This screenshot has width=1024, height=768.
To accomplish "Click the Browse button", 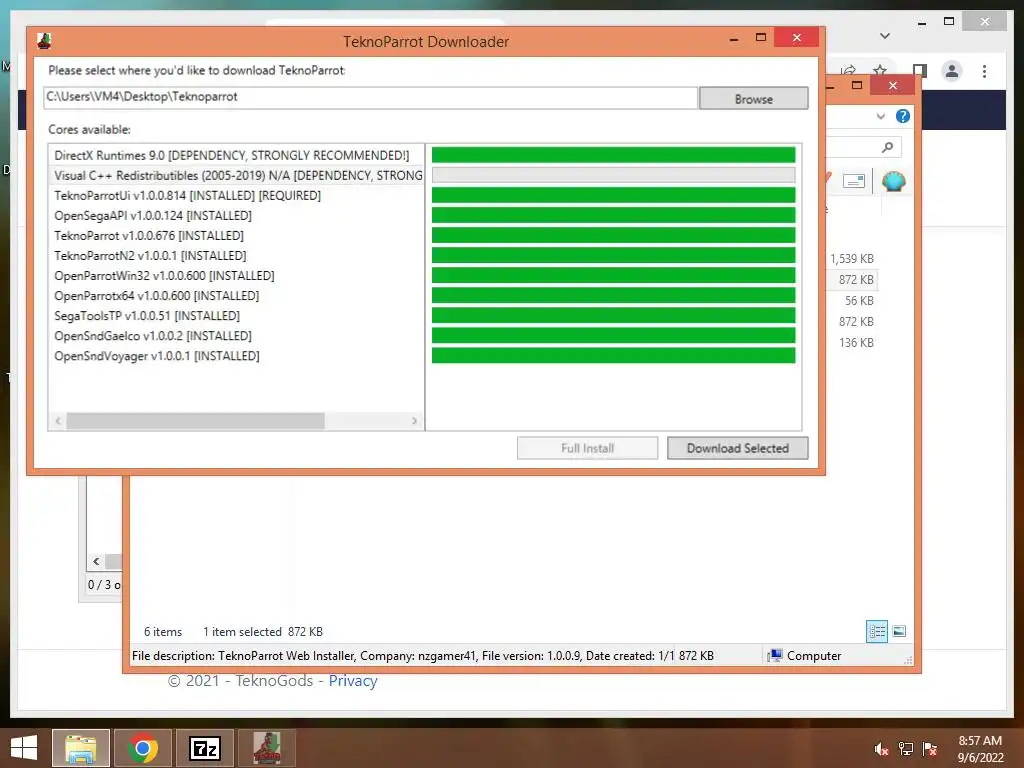I will click(x=754, y=99).
